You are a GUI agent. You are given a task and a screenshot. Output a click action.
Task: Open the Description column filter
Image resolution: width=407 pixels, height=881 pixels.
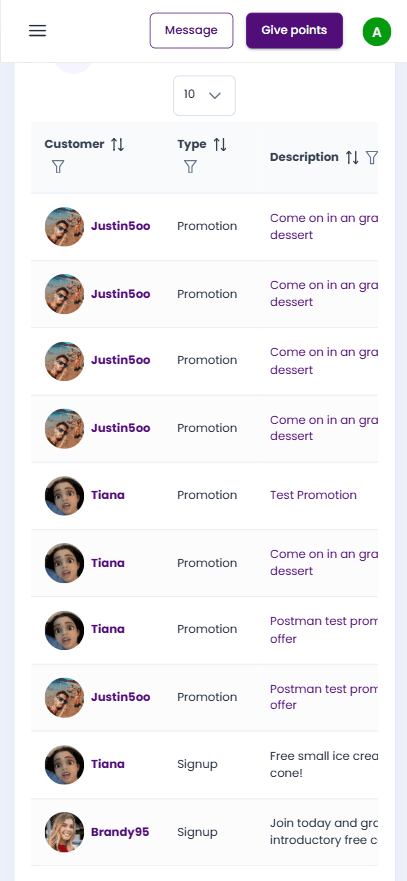coord(372,157)
